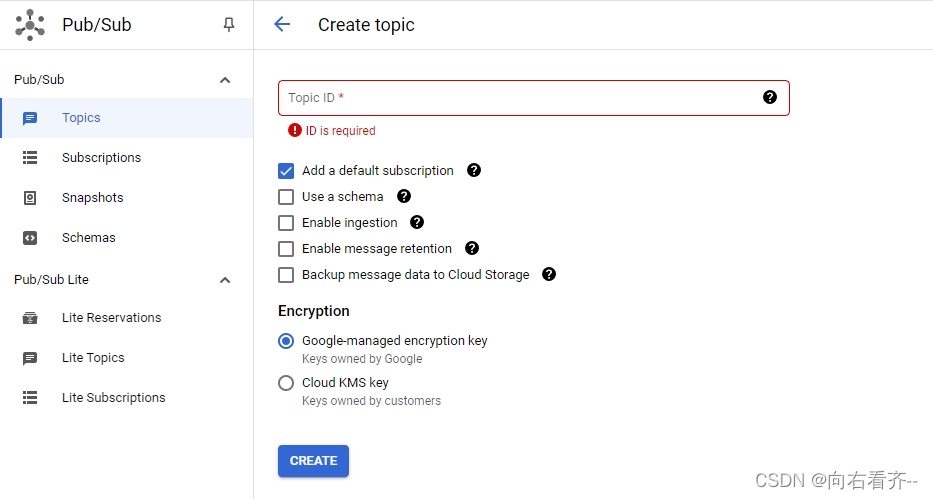Click the Lite Reservations icon

tap(30, 318)
